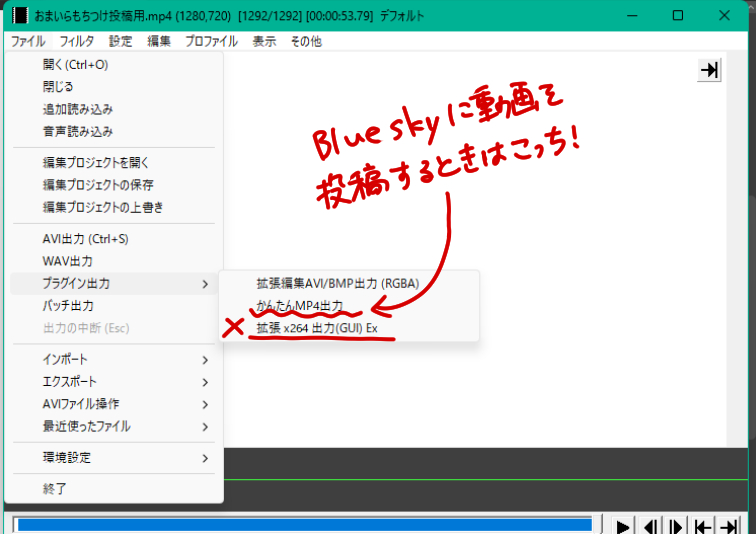The width and height of the screenshot is (756, 534).
Task: Choose 終了 to exit AviUtl
Action: tap(55, 489)
